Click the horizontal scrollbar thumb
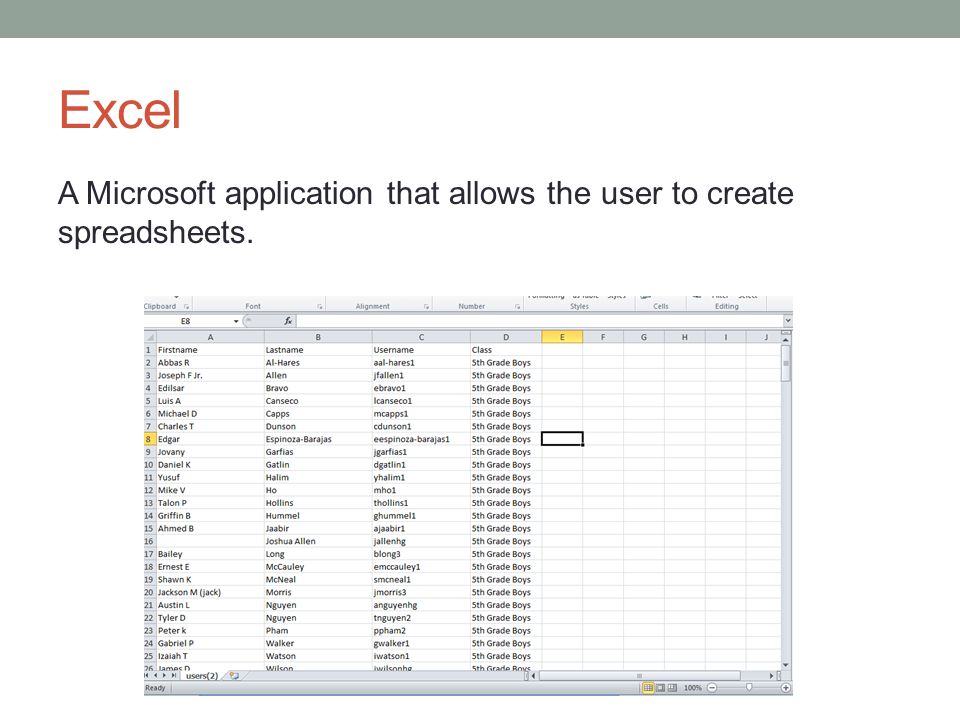960x720 pixels. pos(639,676)
